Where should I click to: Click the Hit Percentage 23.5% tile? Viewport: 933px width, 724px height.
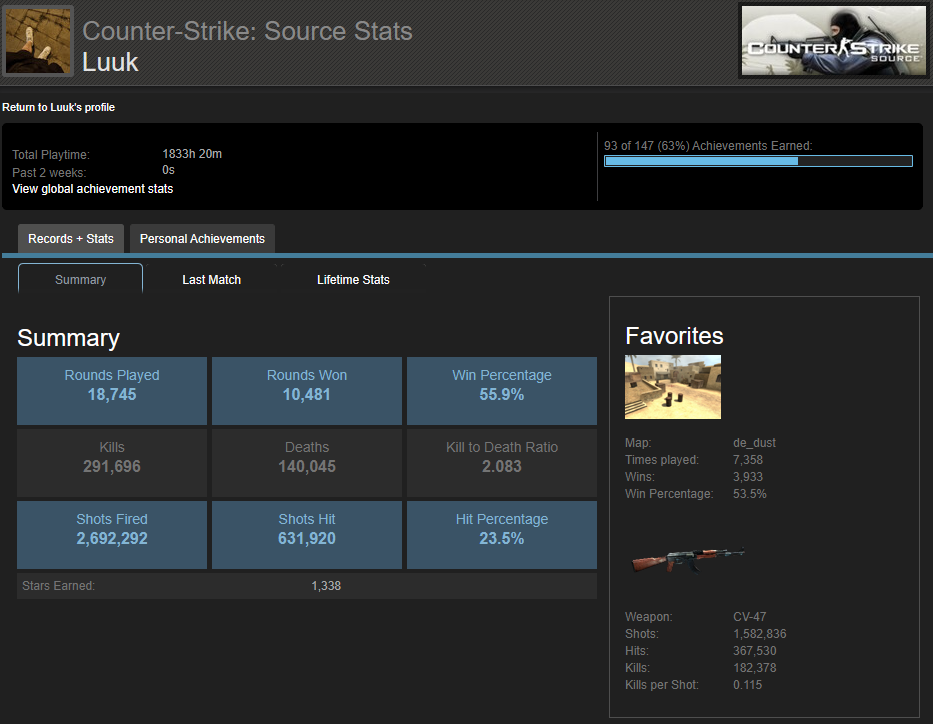point(502,535)
